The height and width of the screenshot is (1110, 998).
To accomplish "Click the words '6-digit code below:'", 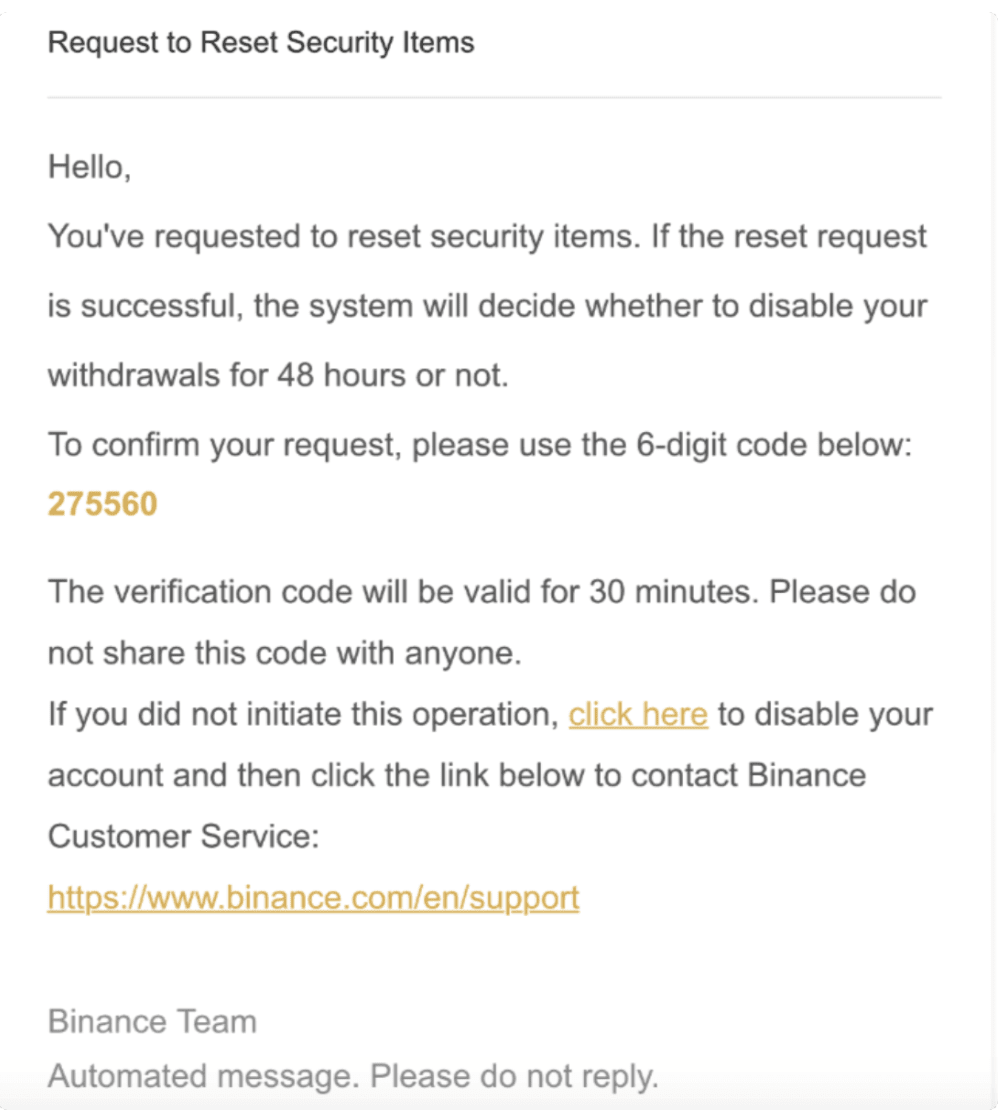I will click(774, 445).
